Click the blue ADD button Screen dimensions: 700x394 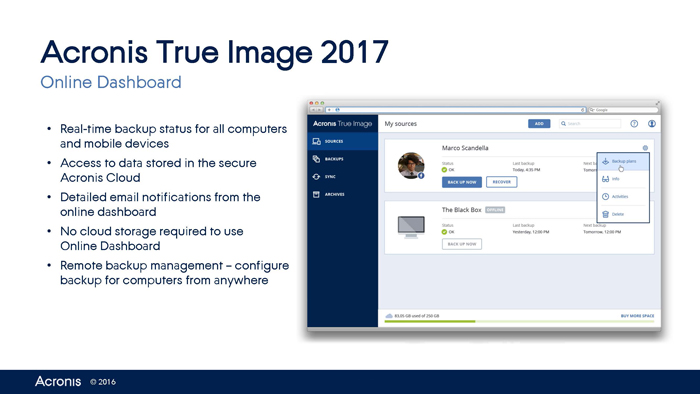539,124
